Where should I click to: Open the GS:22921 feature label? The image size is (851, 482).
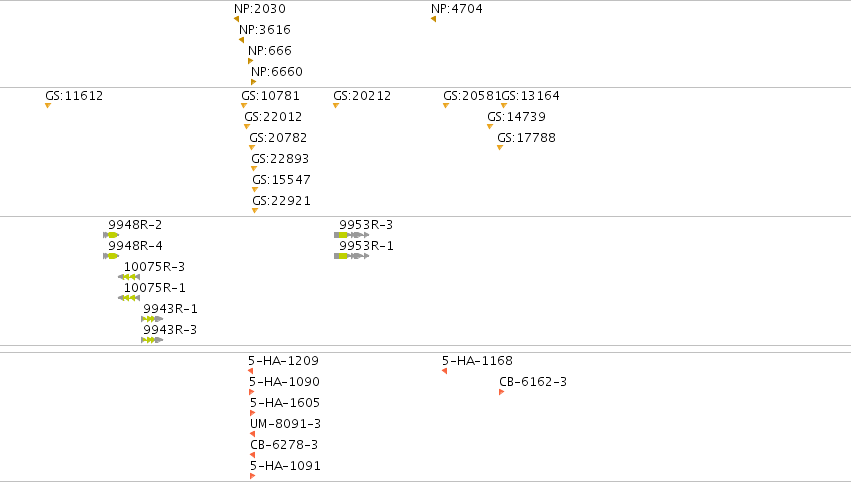click(282, 201)
